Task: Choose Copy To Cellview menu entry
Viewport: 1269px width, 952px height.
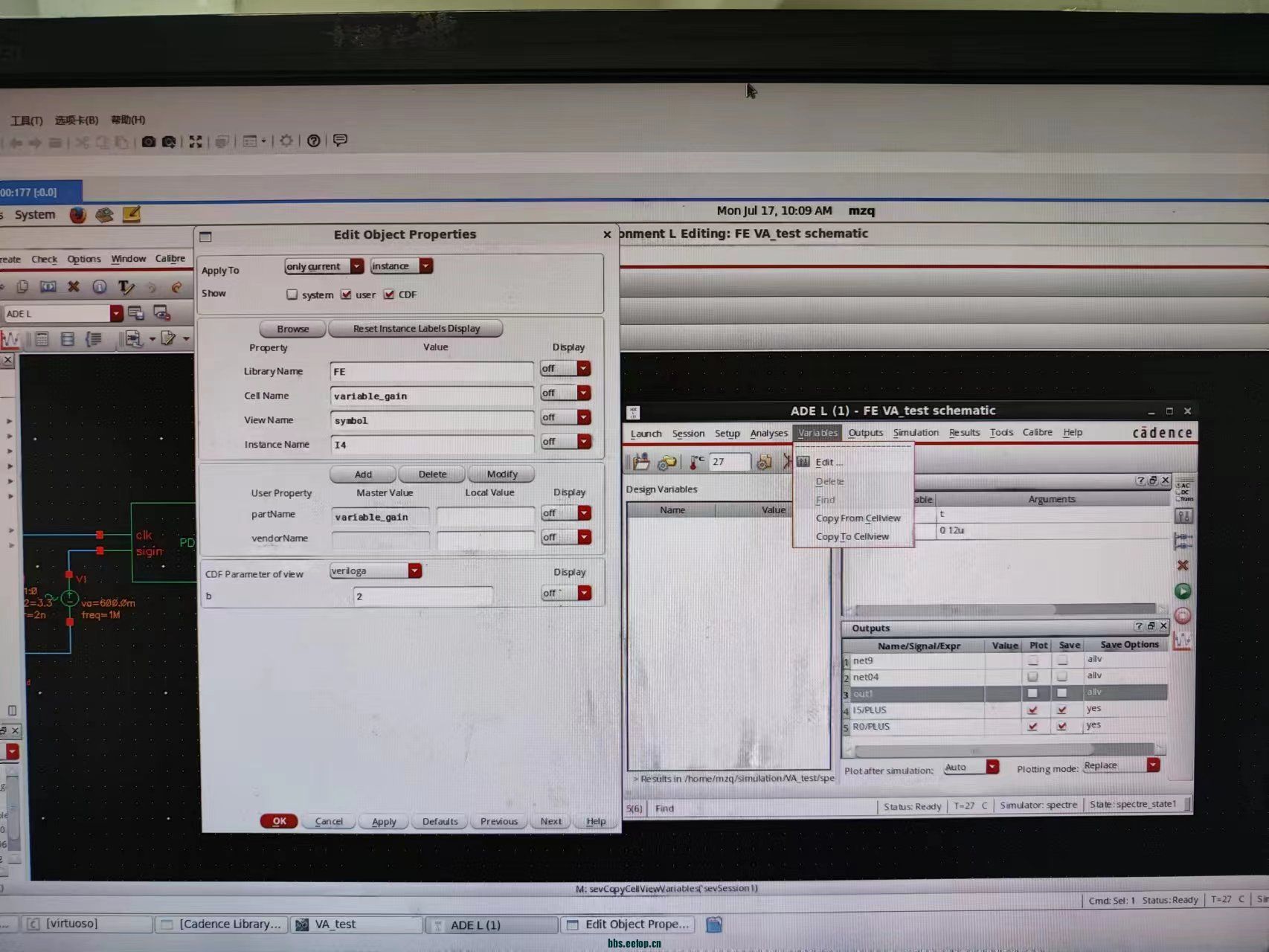Action: (x=852, y=537)
